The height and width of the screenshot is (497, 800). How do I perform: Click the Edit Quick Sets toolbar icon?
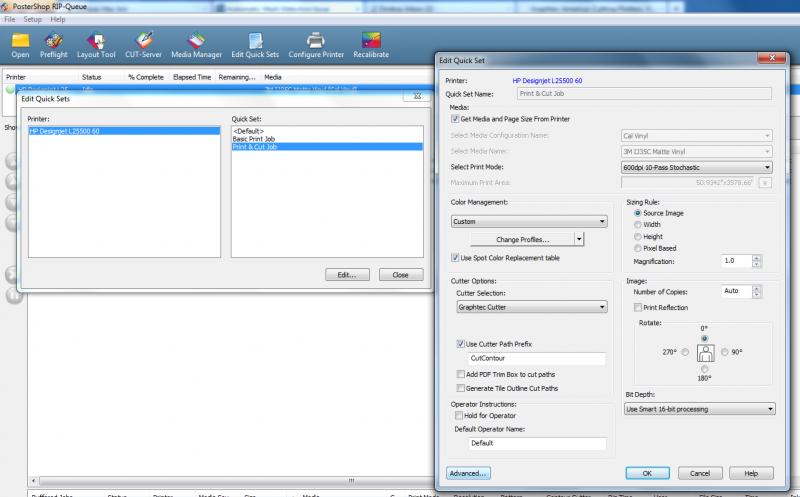click(255, 45)
